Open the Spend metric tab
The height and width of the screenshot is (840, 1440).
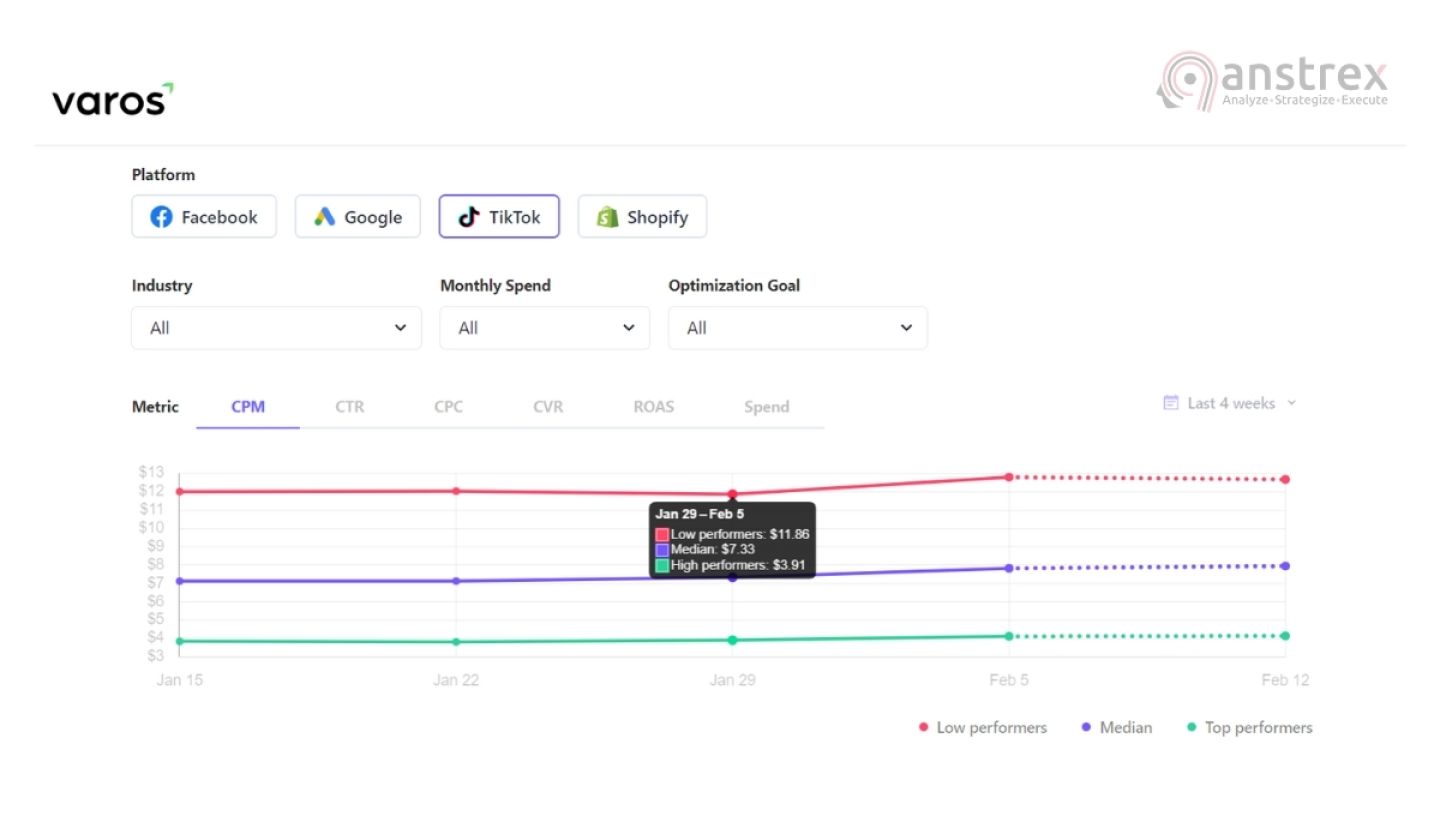(x=766, y=407)
